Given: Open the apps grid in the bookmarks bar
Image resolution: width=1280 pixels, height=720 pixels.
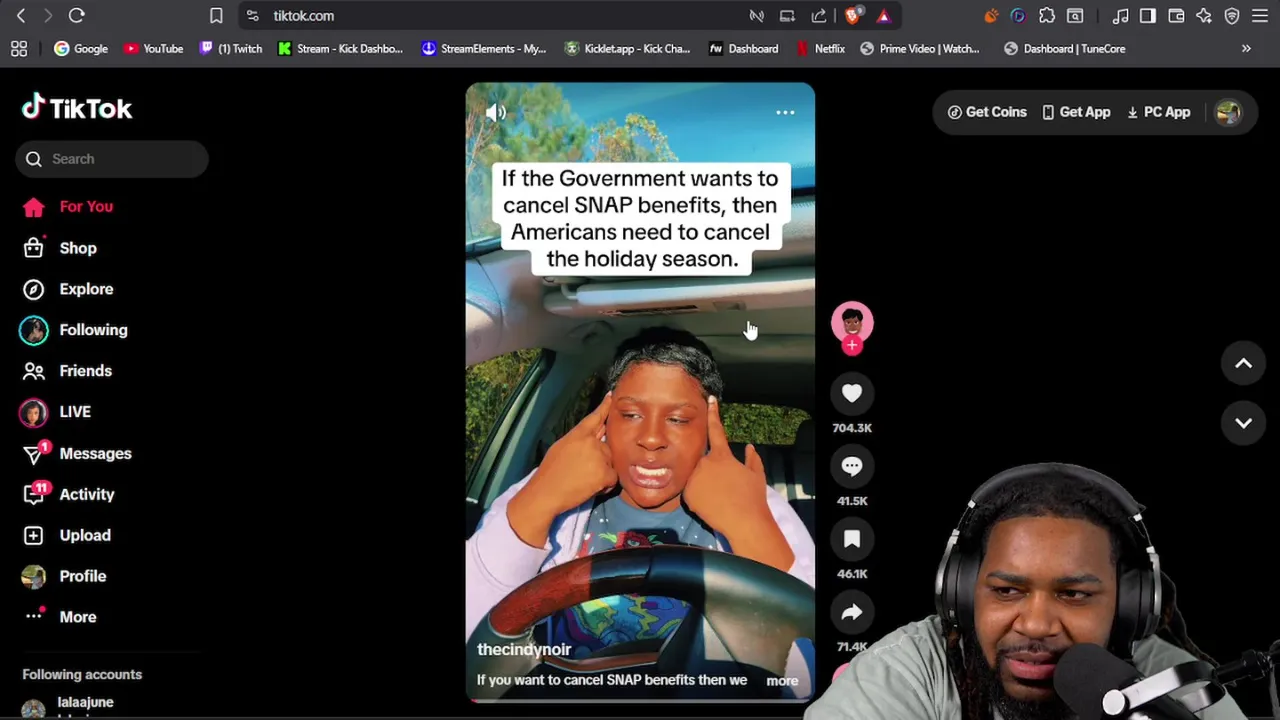Looking at the screenshot, I should click(x=19, y=48).
